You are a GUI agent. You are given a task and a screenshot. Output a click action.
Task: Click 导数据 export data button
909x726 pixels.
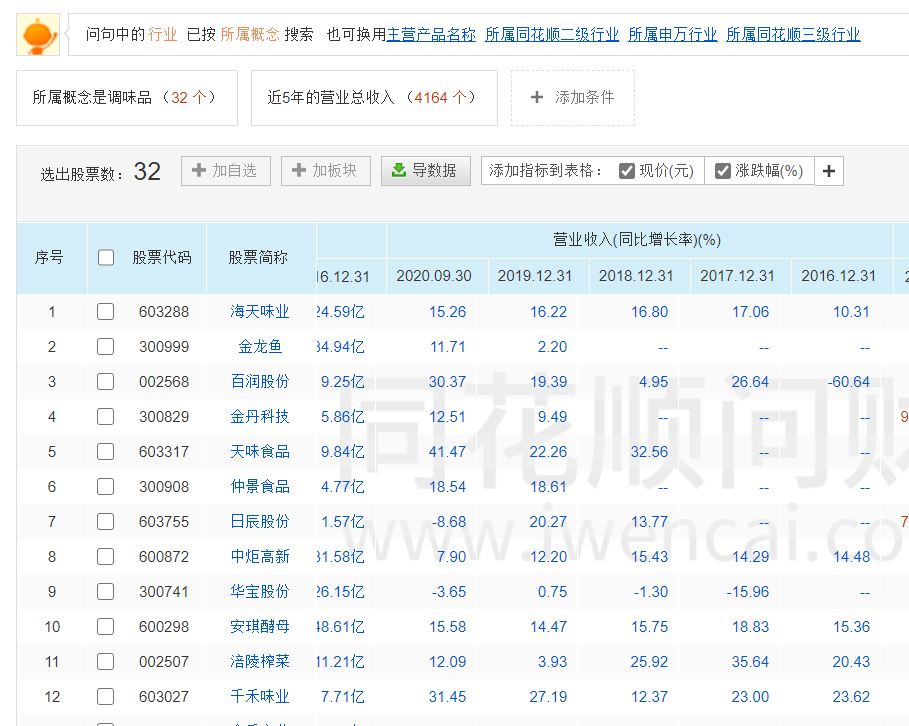point(426,170)
